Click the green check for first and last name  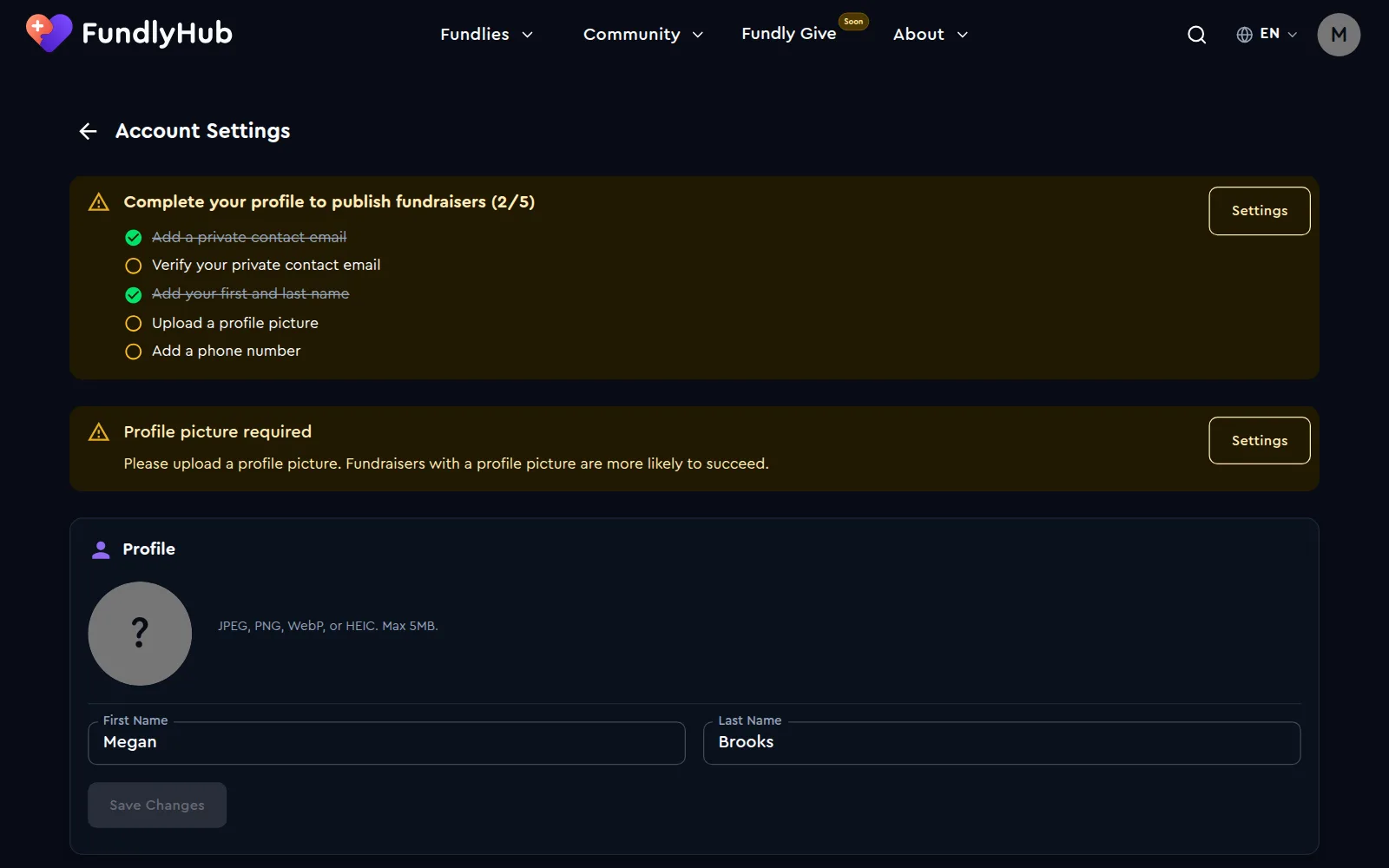tap(133, 295)
